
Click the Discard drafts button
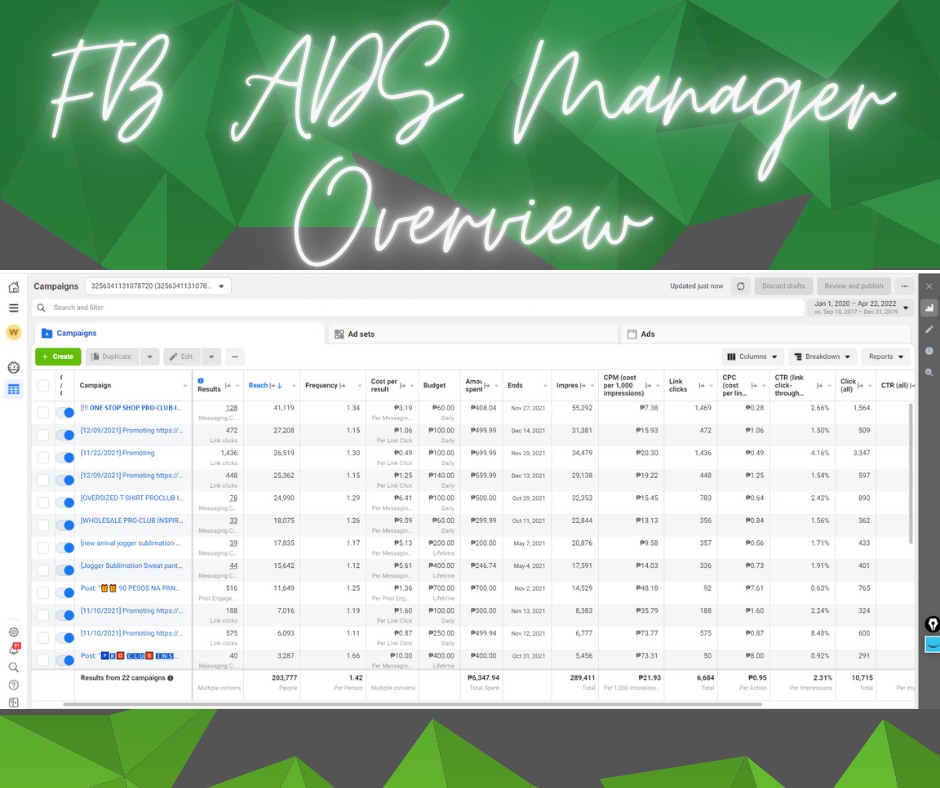click(784, 286)
